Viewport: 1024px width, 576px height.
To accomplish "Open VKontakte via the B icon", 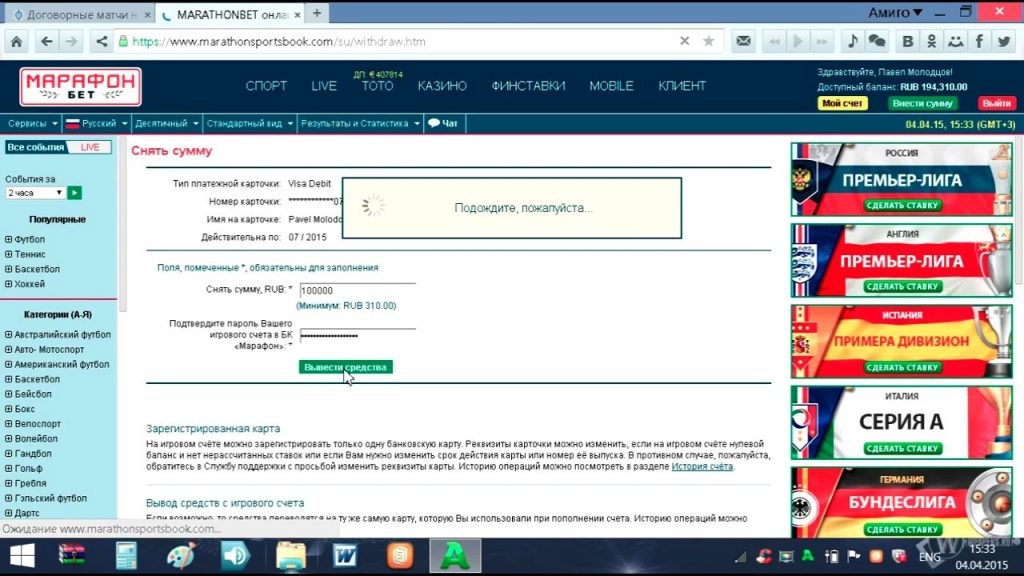I will [907, 41].
